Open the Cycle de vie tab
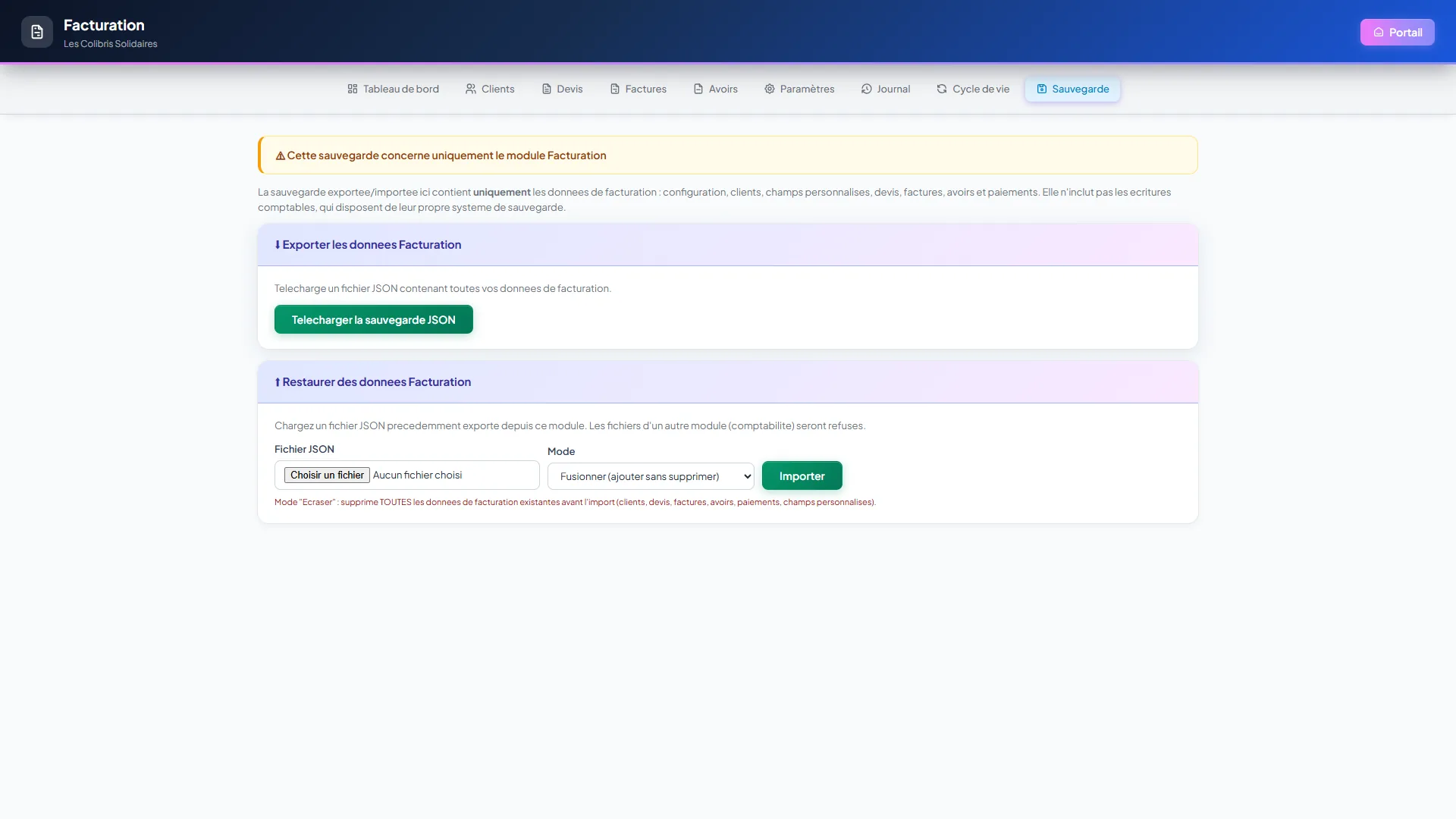The image size is (1456, 819). (x=973, y=89)
